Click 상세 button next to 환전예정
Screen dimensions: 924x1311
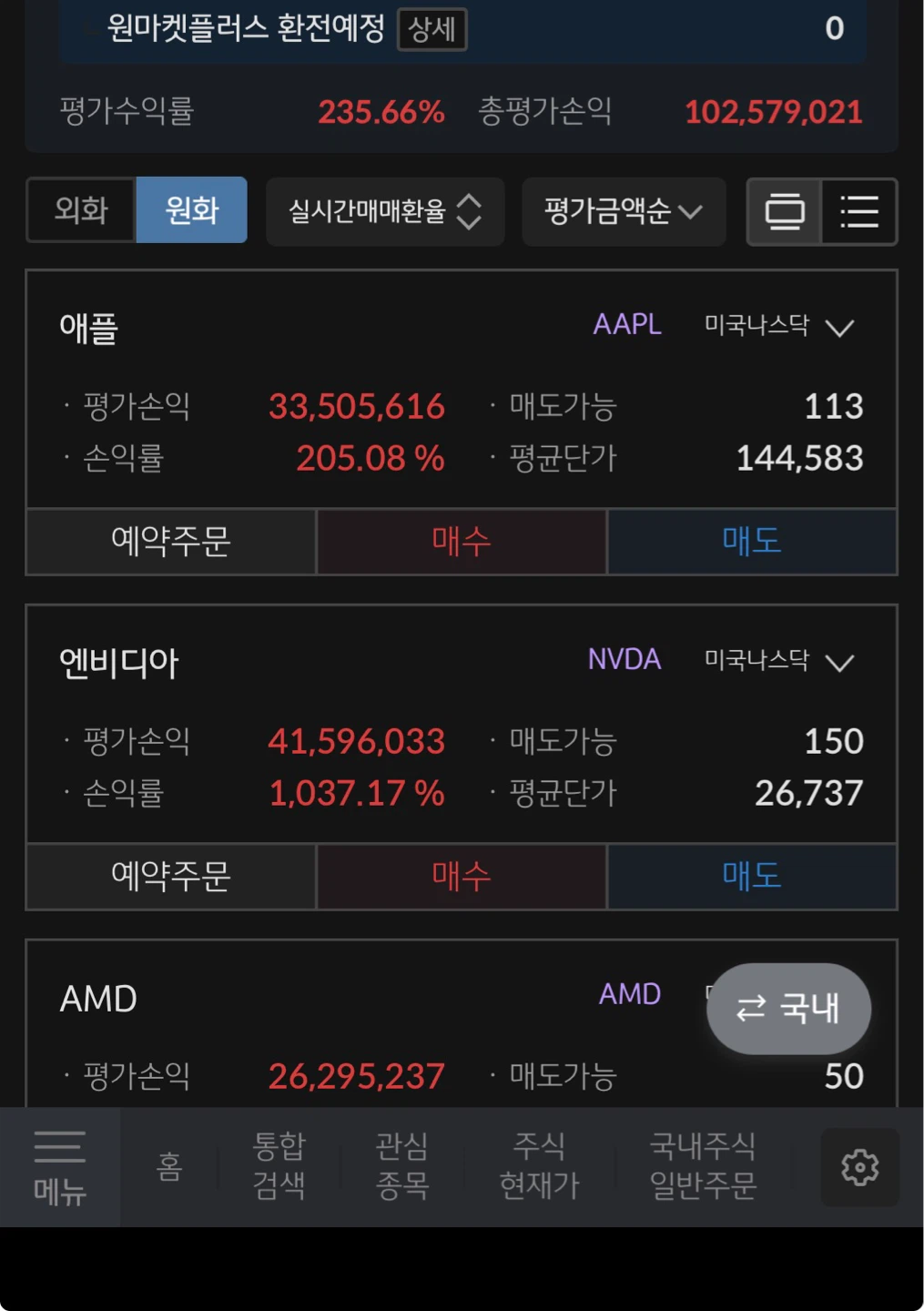pyautogui.click(x=432, y=29)
